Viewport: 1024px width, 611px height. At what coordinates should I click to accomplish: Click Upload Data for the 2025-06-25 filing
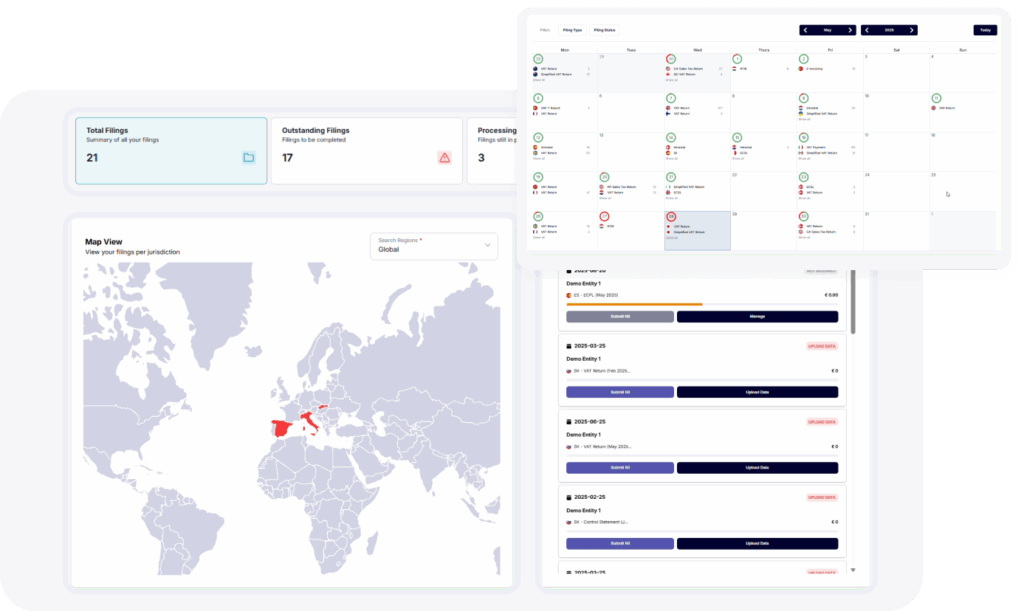(x=757, y=467)
